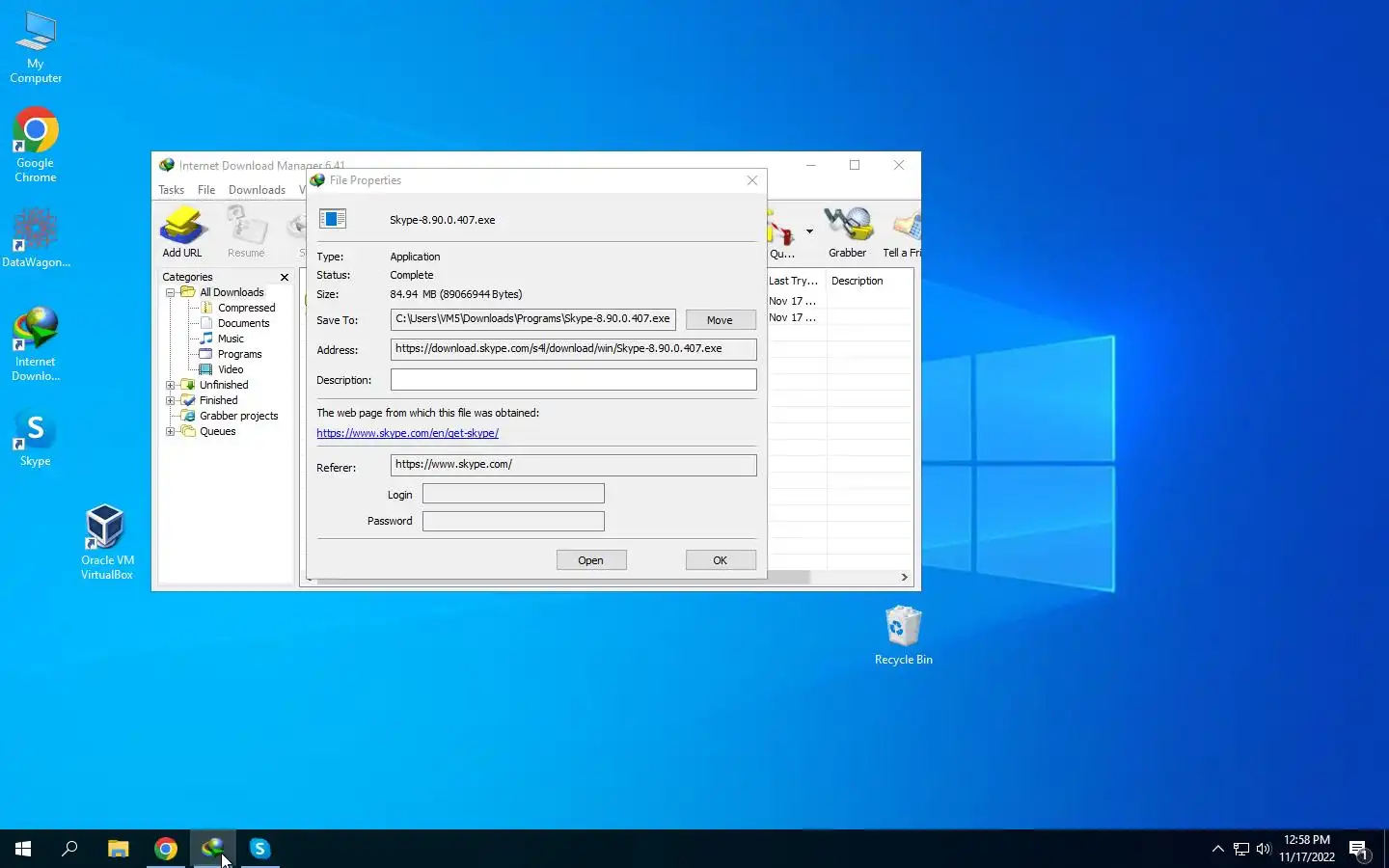Expand the Unfinished tree node
This screenshot has width=1389, height=868.
pos(170,385)
